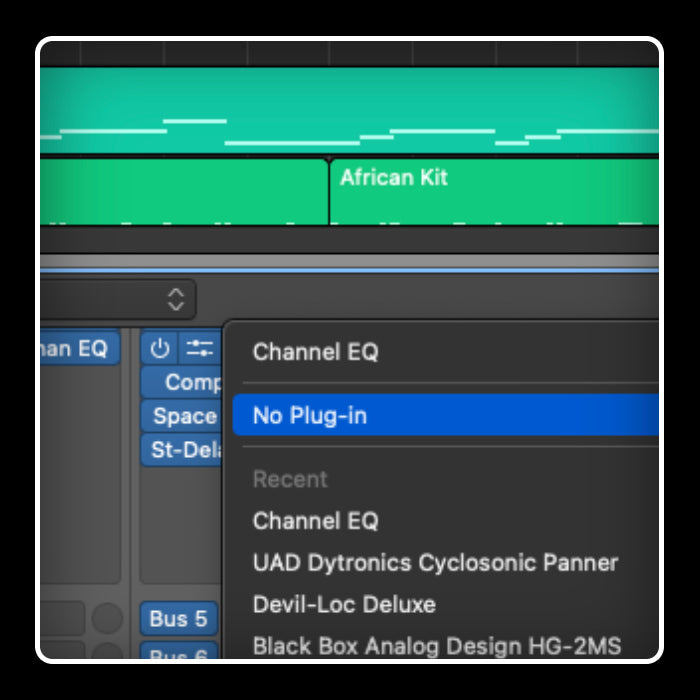The image size is (700, 700).
Task: Select the St-Delay plug-in slot
Action: click(183, 450)
